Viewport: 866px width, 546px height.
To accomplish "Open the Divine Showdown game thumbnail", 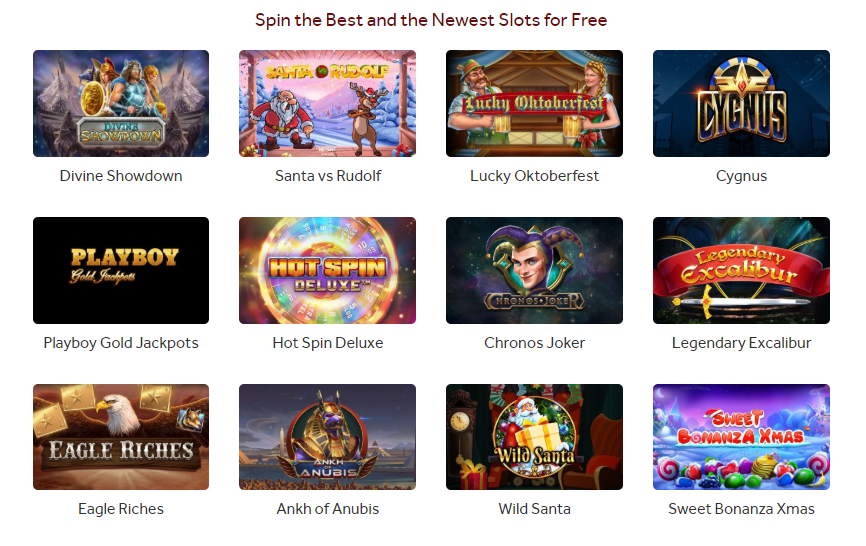I will 121,103.
